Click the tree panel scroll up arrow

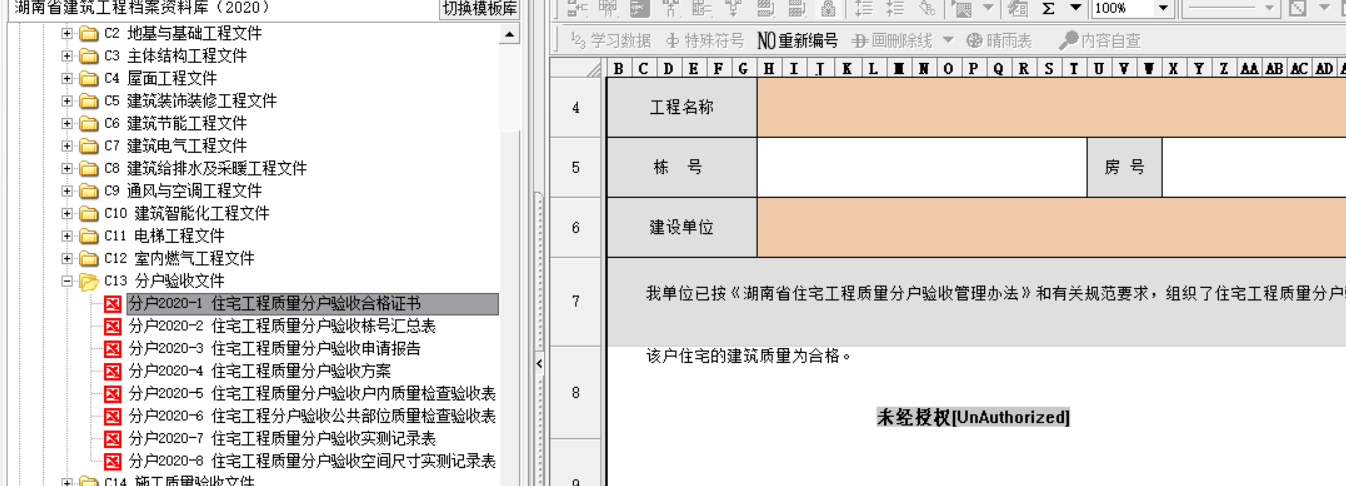point(510,35)
